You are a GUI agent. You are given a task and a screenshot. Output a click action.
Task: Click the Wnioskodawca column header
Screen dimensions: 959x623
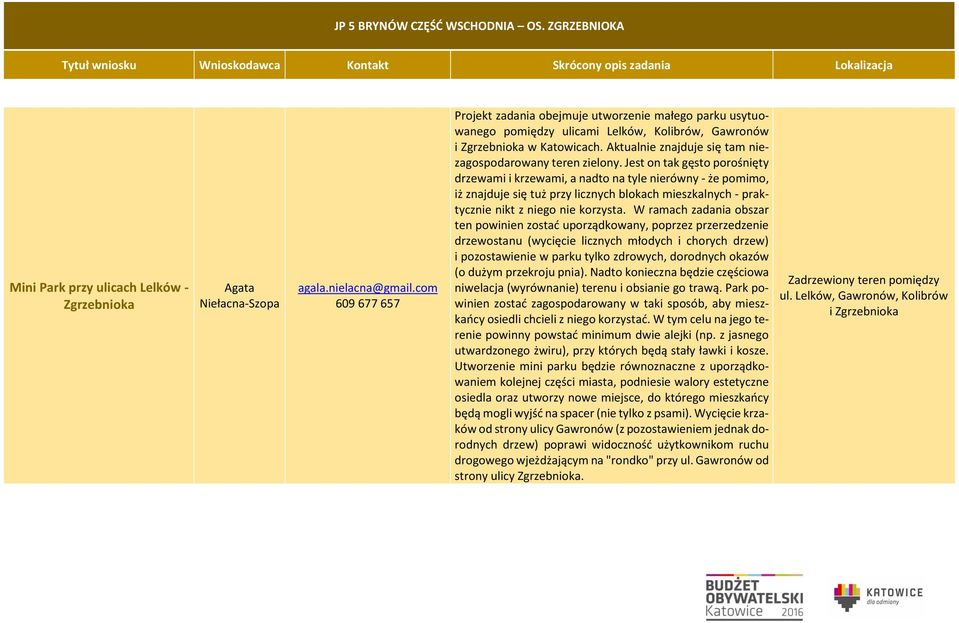[x=240, y=65]
